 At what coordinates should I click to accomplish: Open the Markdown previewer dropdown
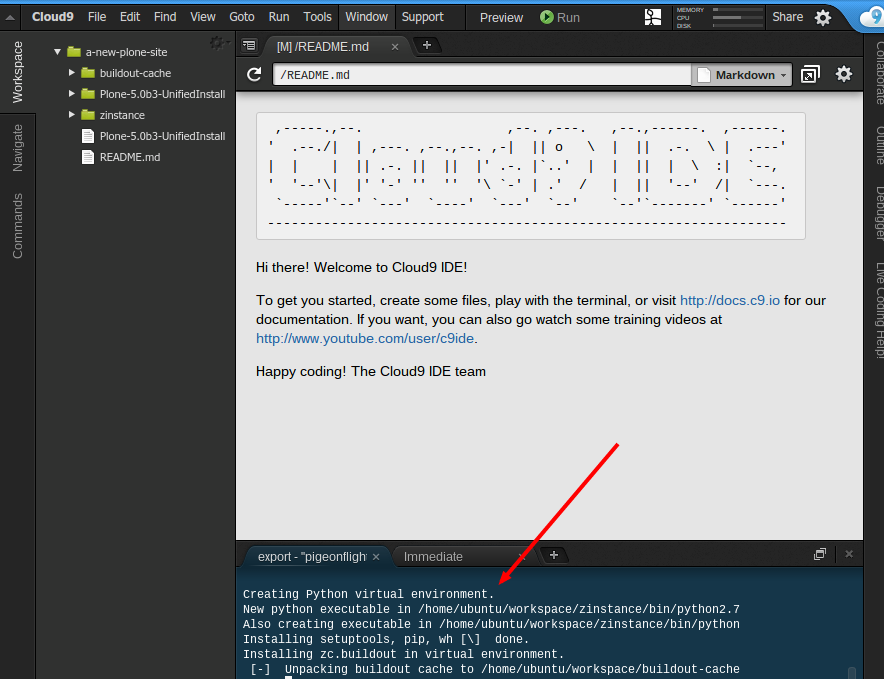(742, 74)
